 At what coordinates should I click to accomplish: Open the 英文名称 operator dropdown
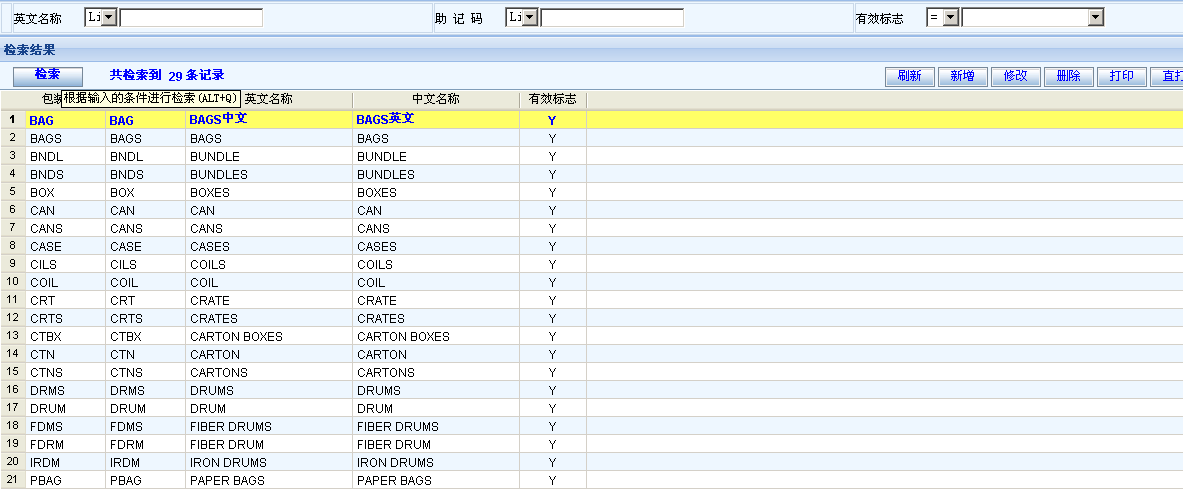tap(109, 18)
